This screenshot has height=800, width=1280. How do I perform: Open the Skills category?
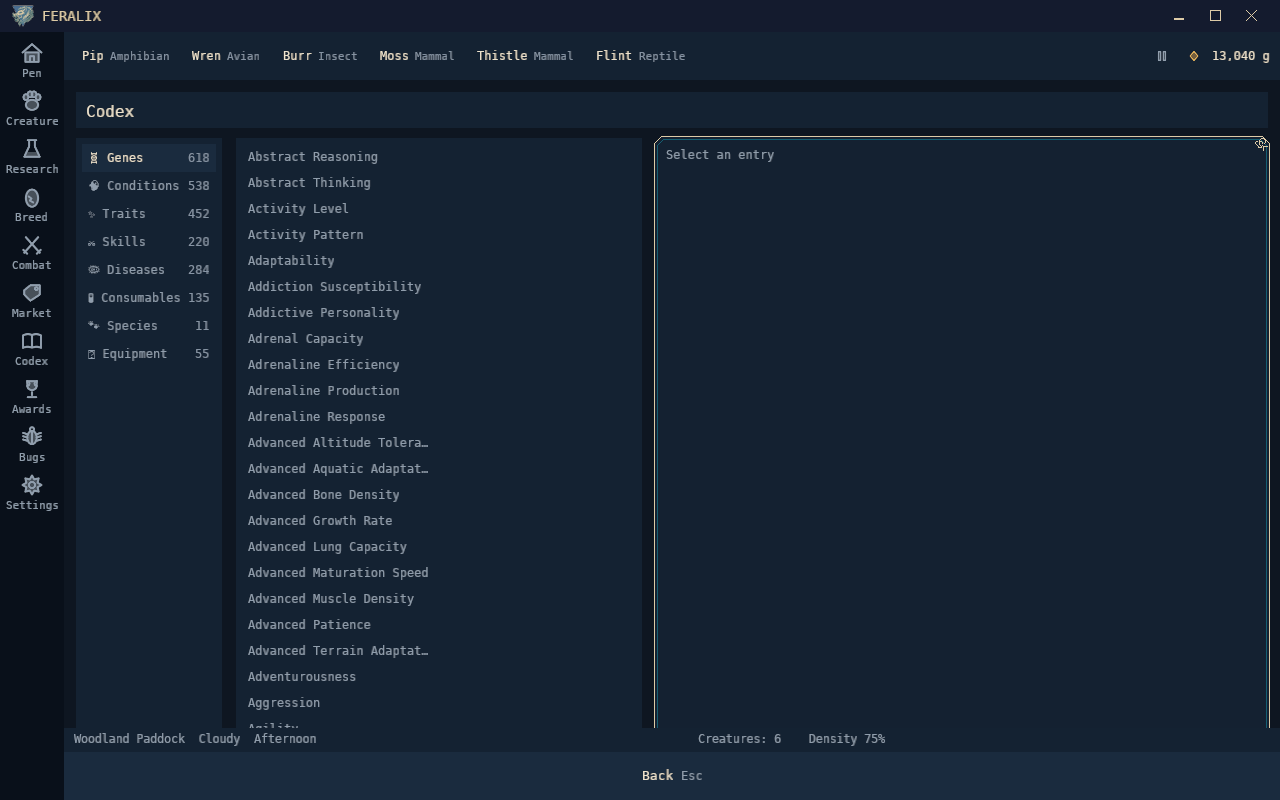click(149, 242)
